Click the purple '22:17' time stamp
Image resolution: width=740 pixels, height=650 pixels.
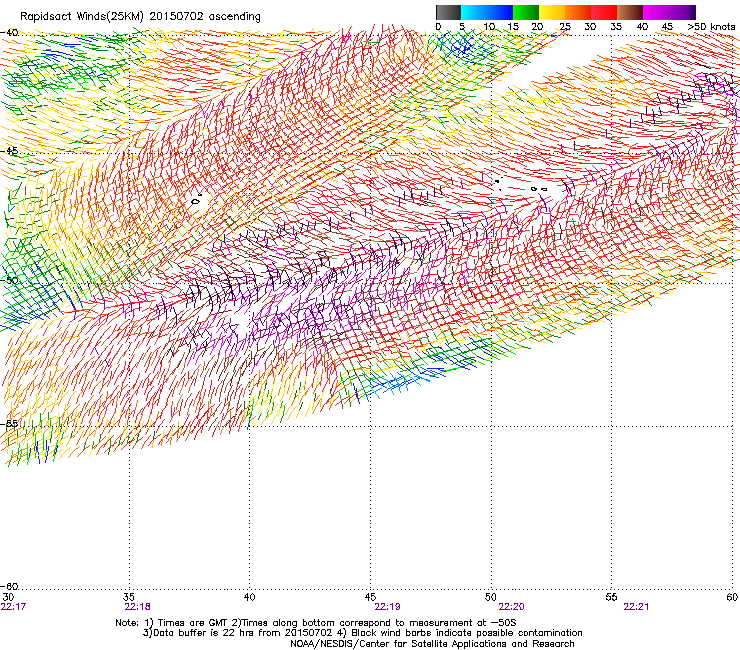(x=13, y=607)
